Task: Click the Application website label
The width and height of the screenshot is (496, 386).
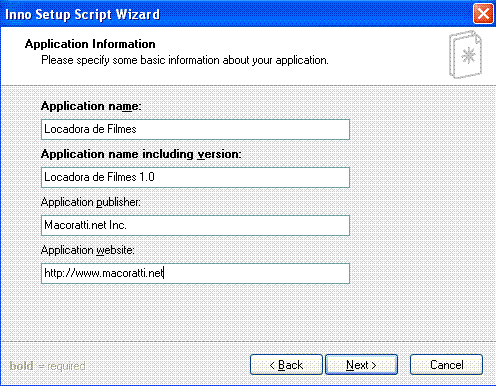Action: click(88, 250)
